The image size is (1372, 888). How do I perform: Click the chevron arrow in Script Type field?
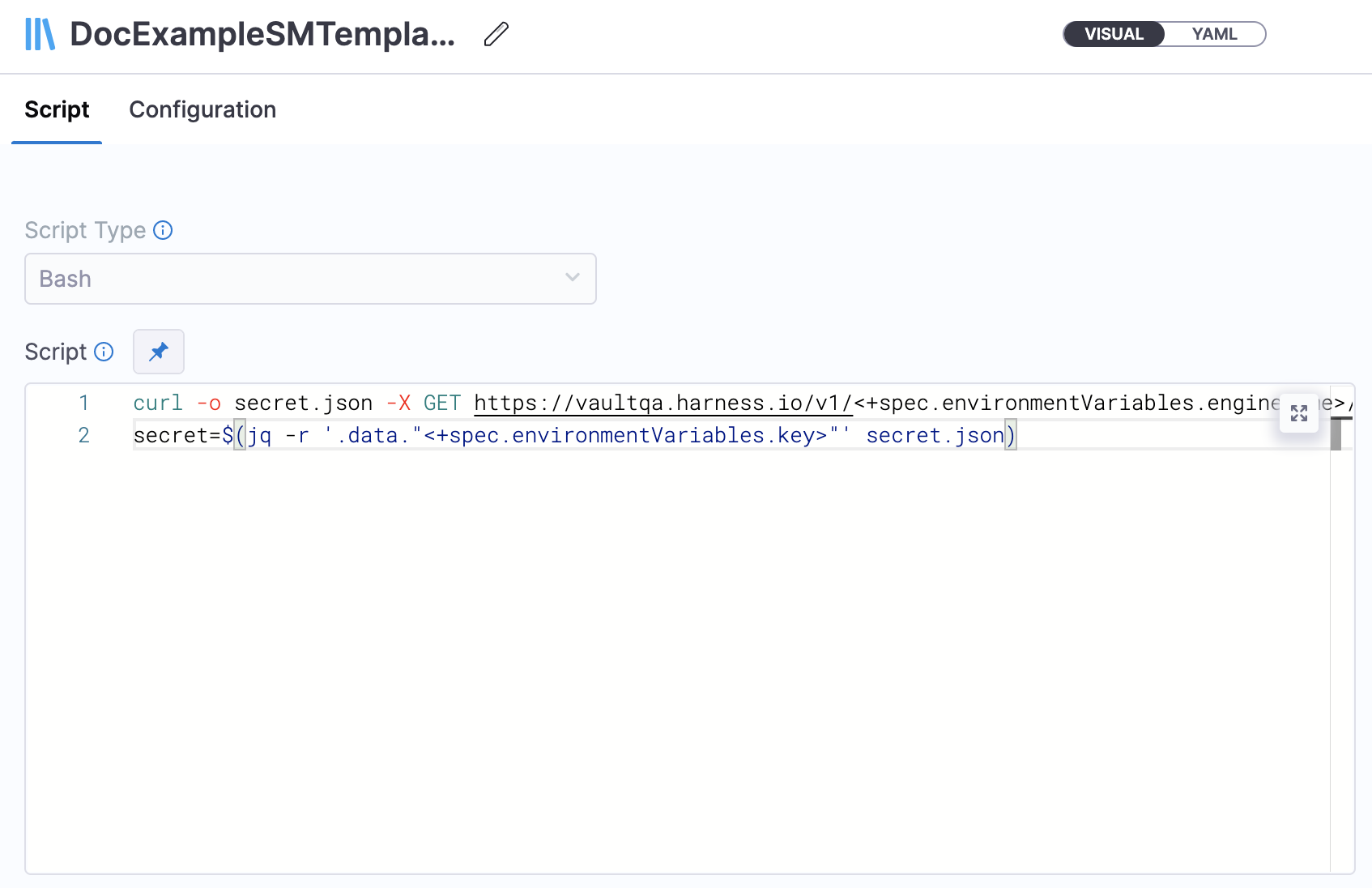click(x=573, y=278)
